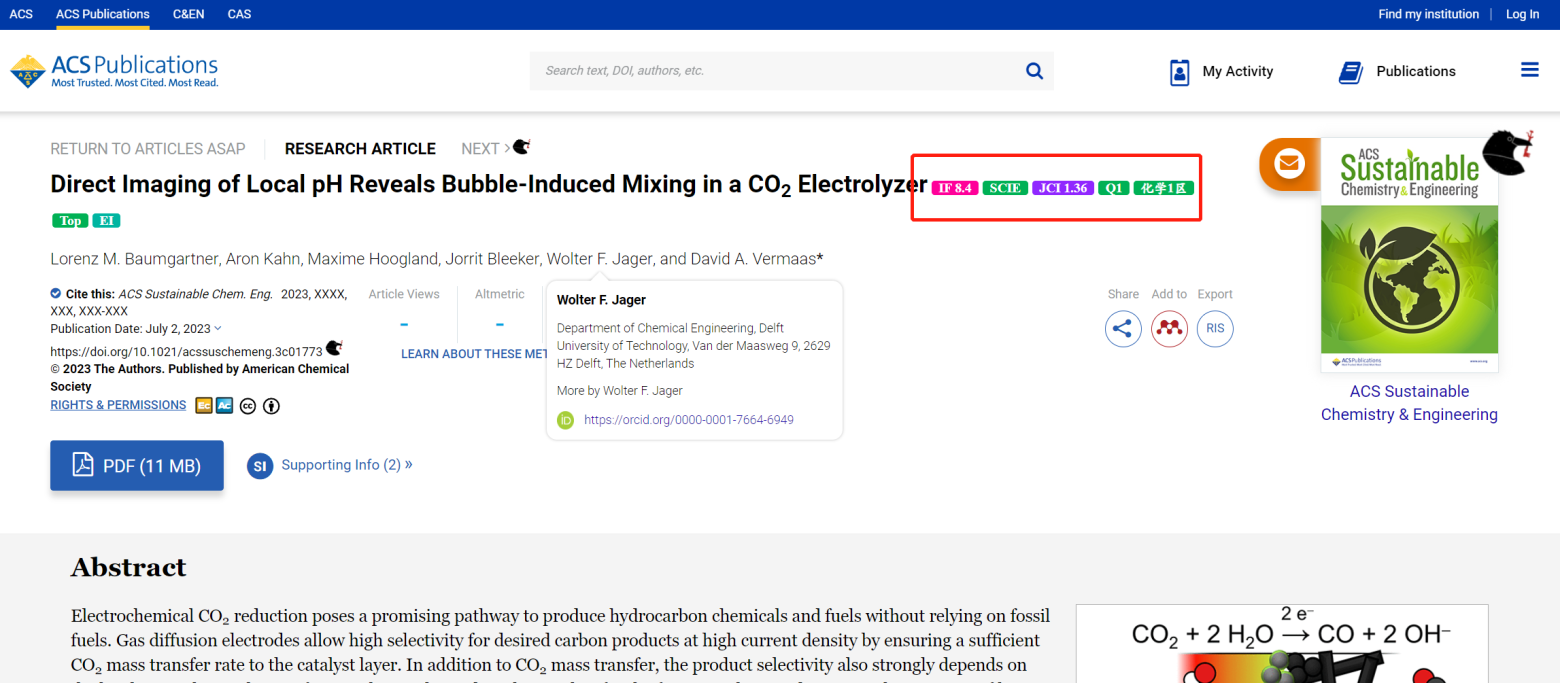Viewport: 1560px width, 683px height.
Task: Open the Publications menu
Action: click(x=1397, y=72)
